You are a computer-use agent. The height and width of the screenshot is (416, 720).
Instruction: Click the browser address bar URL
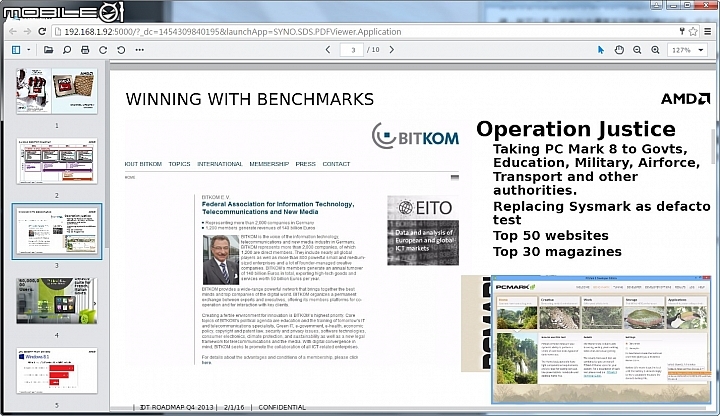(x=232, y=31)
